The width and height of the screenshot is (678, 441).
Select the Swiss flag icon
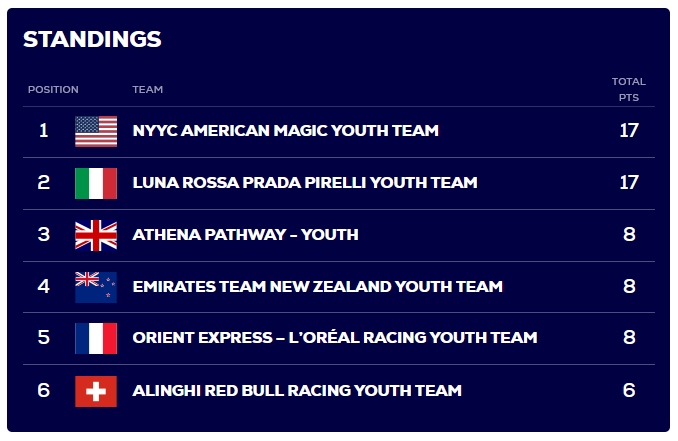(x=96, y=390)
